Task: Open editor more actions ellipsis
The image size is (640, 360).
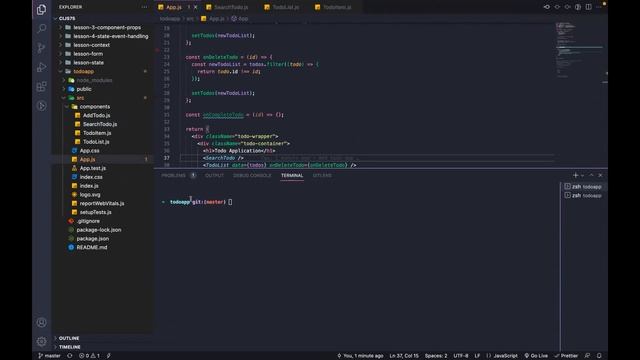Action: [599, 7]
